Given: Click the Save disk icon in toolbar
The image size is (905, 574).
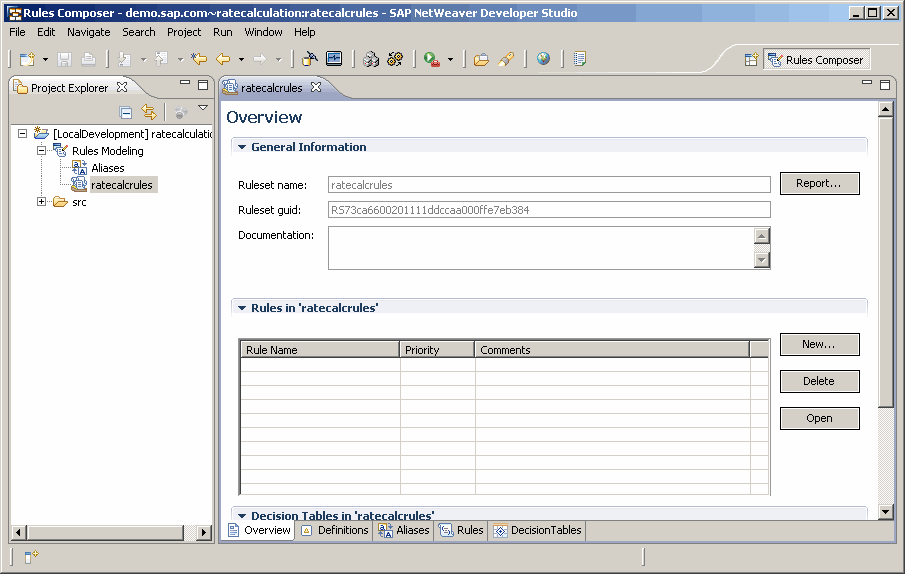Looking at the screenshot, I should 64,59.
